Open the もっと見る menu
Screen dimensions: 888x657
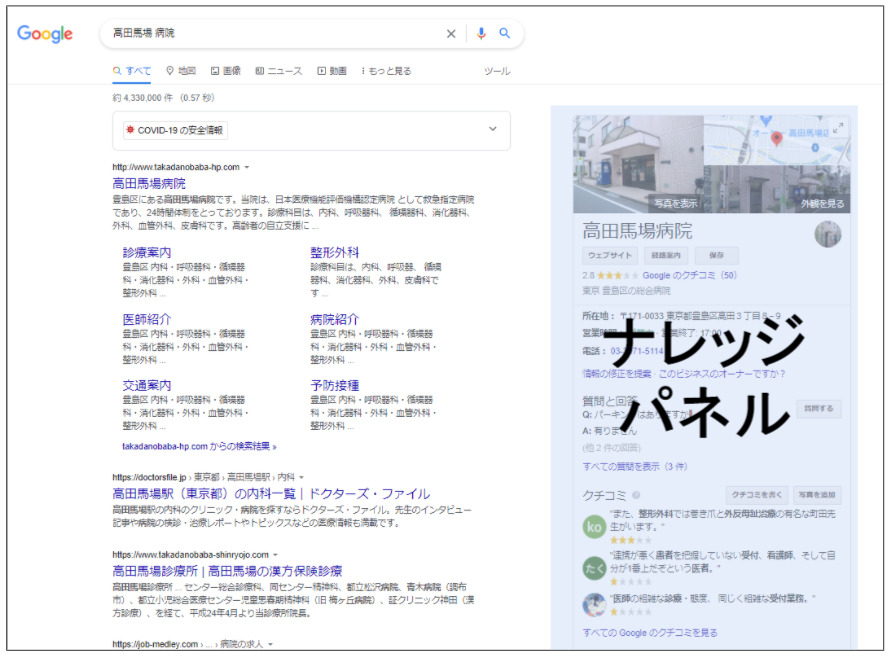(x=386, y=71)
